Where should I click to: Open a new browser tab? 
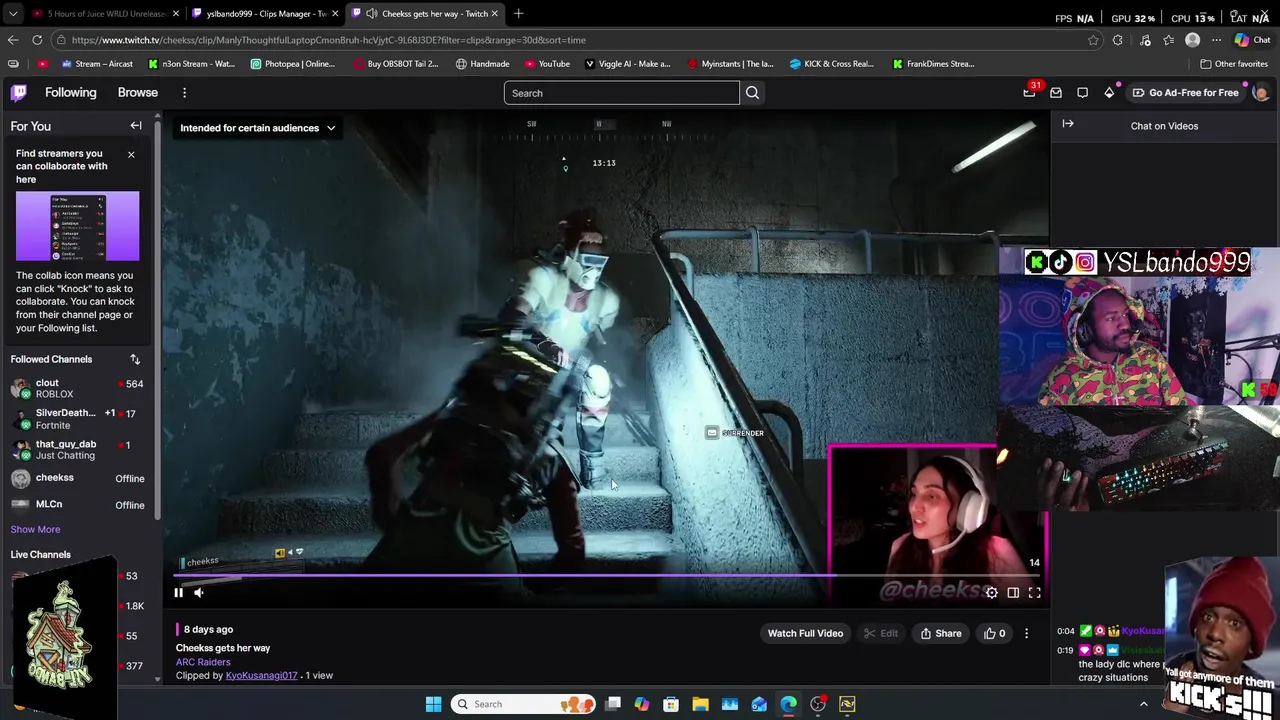coord(518,14)
